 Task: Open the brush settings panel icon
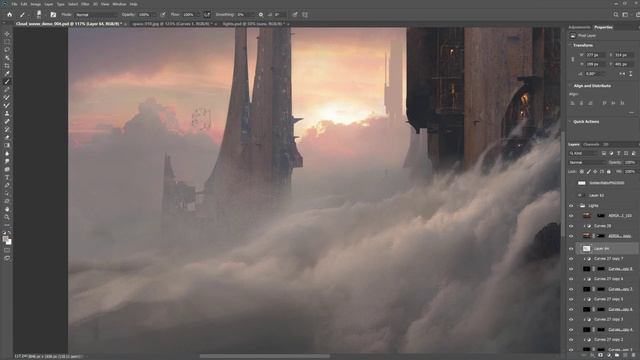53,15
